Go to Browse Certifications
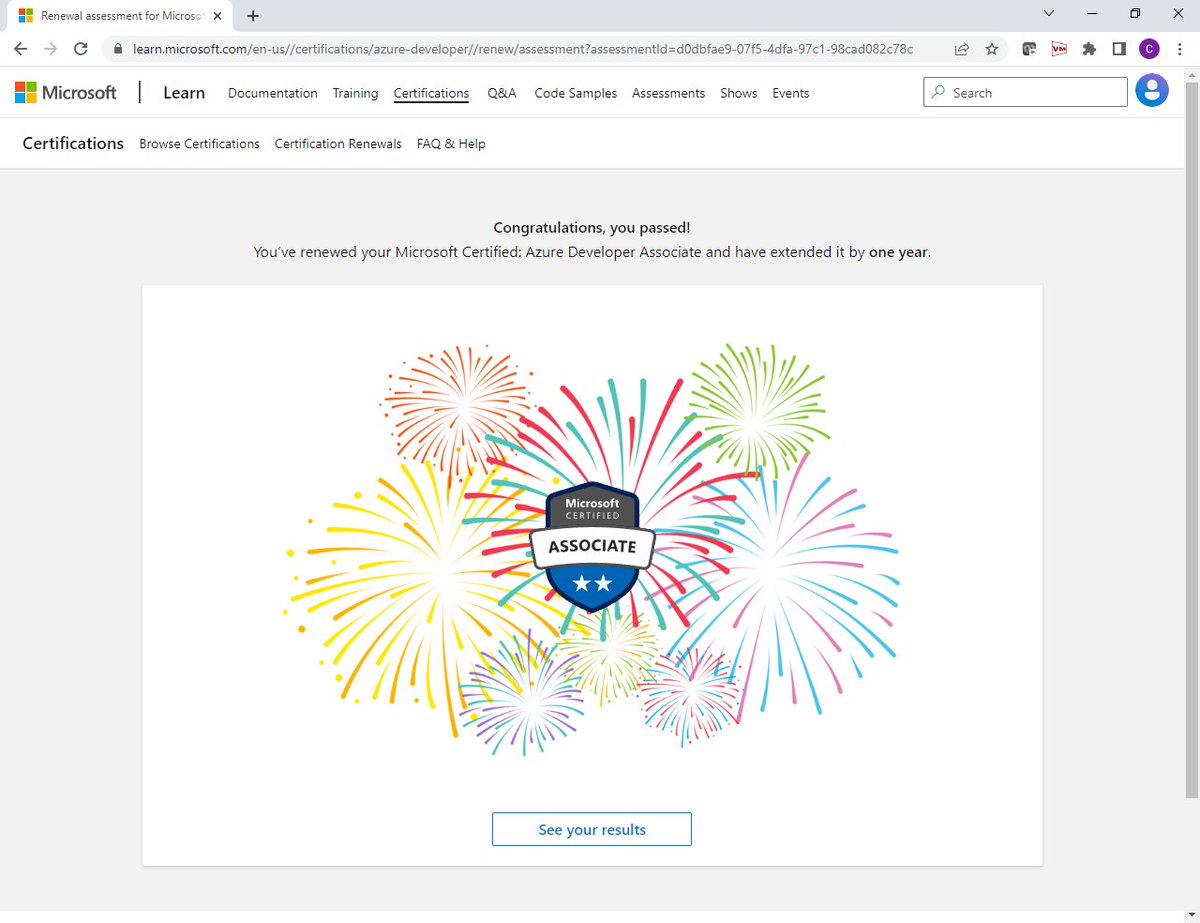The height and width of the screenshot is (923, 1200). (199, 144)
